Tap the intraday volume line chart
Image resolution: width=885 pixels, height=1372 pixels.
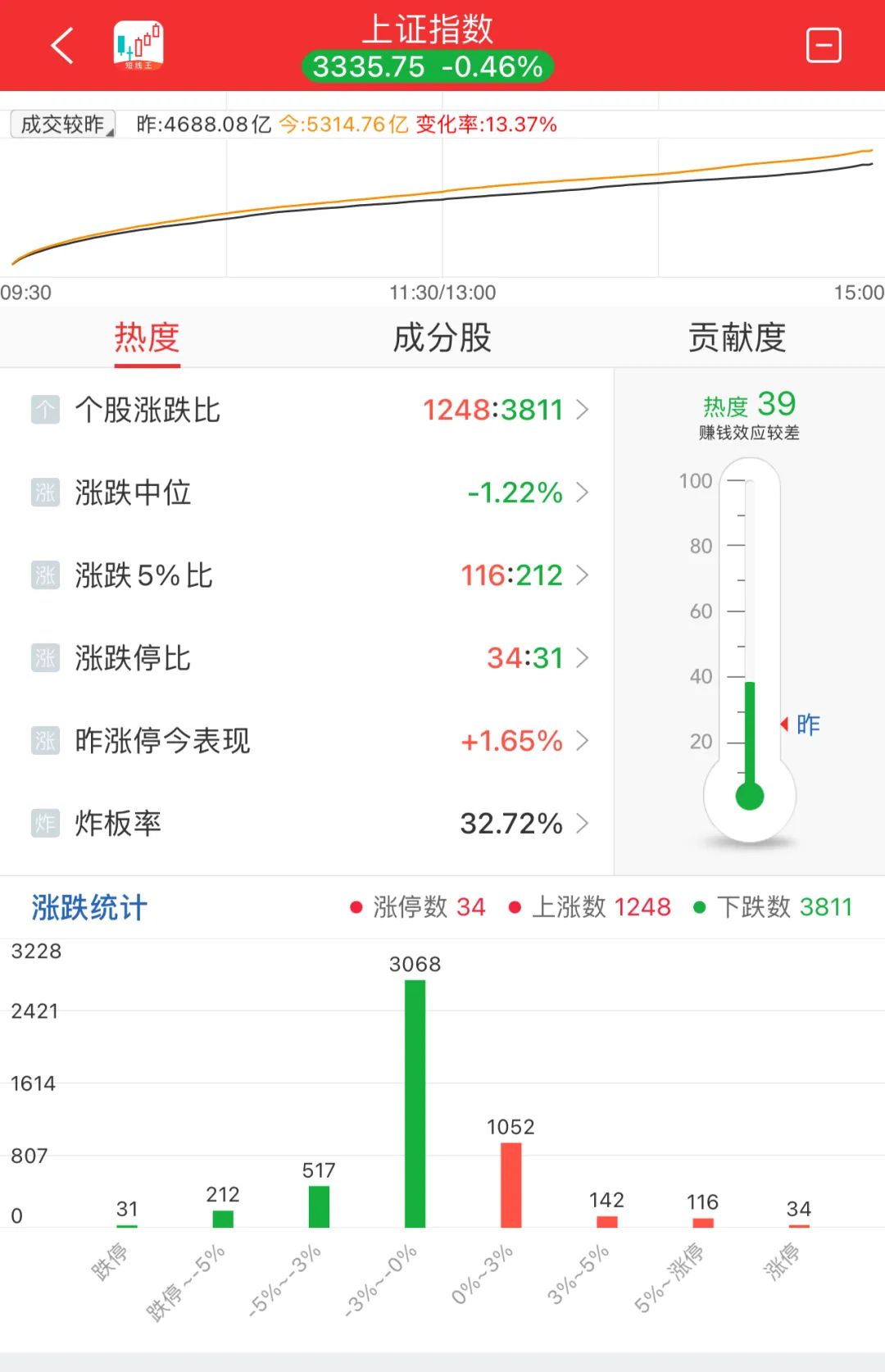[x=442, y=207]
